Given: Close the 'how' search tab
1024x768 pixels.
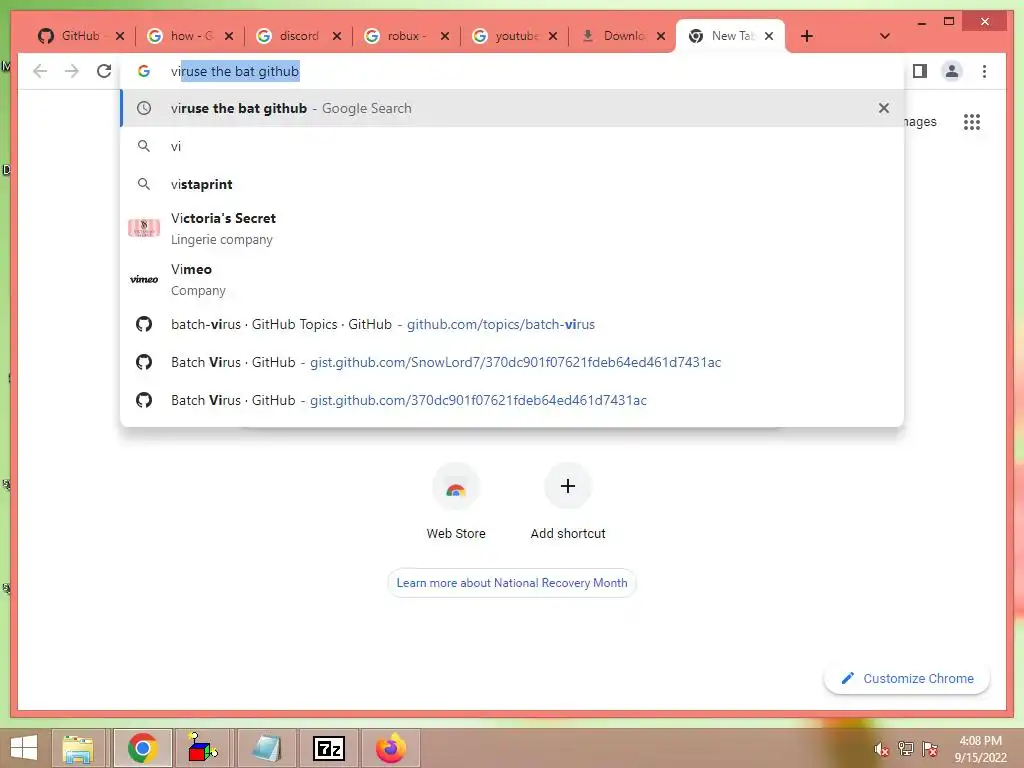Looking at the screenshot, I should tap(229, 36).
